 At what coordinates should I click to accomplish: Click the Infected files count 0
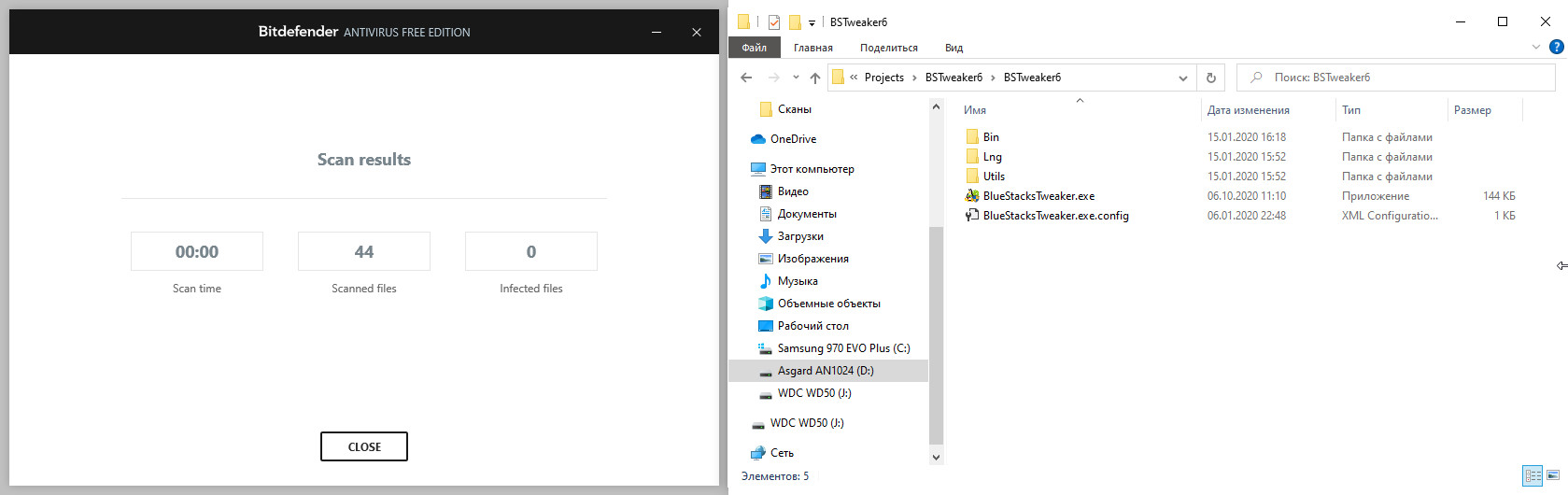click(531, 251)
